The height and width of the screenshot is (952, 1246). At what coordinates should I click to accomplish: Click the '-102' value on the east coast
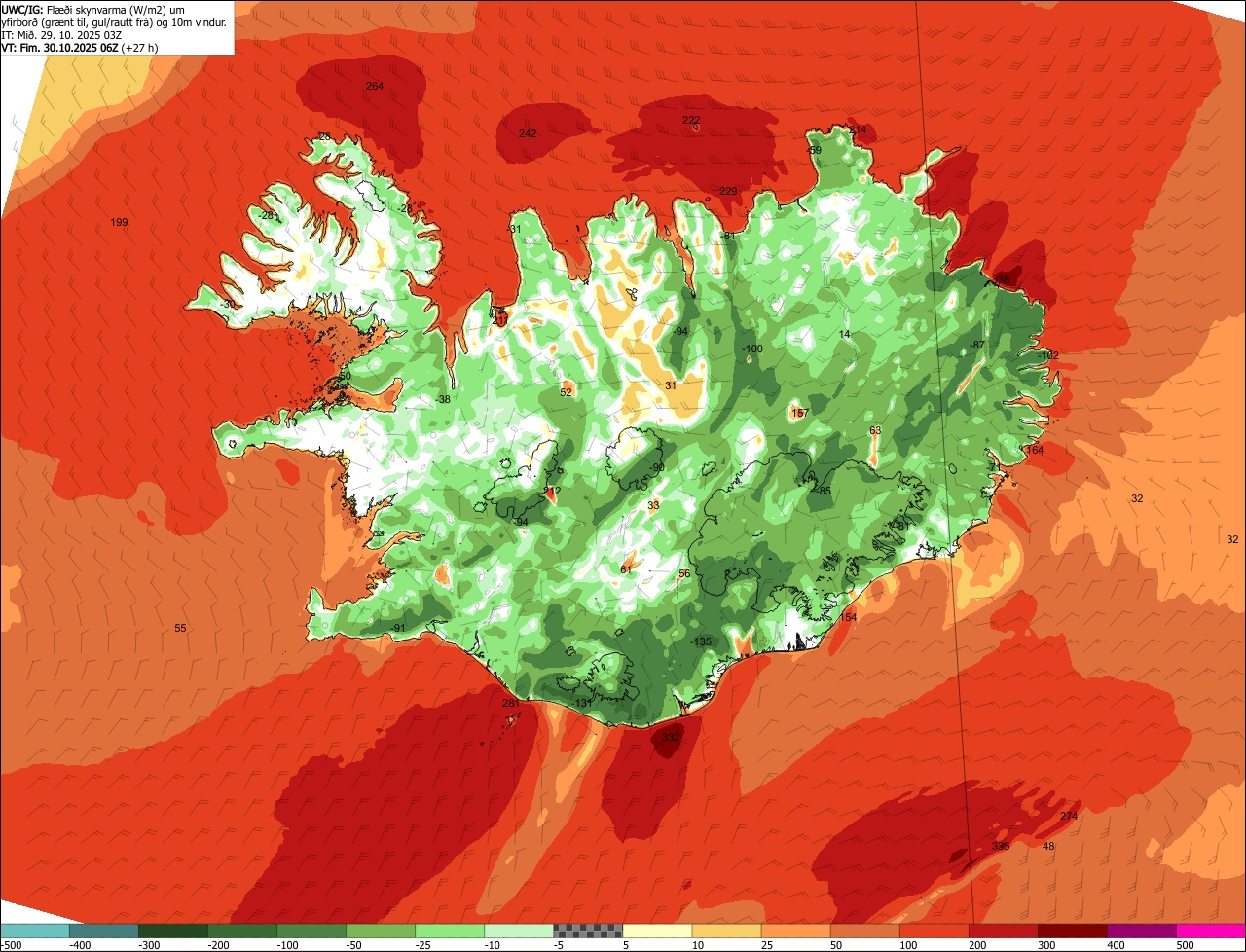[1047, 356]
